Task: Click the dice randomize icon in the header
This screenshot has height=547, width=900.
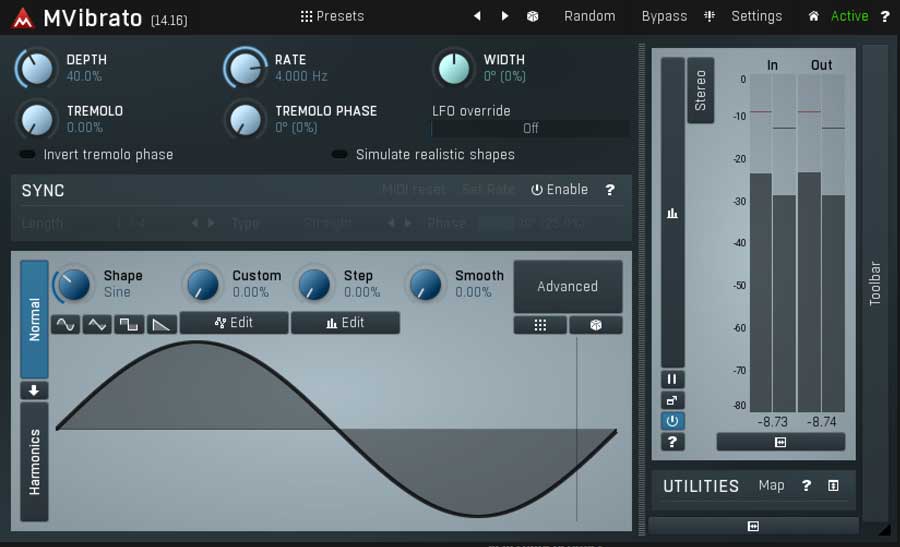Action: pos(533,16)
